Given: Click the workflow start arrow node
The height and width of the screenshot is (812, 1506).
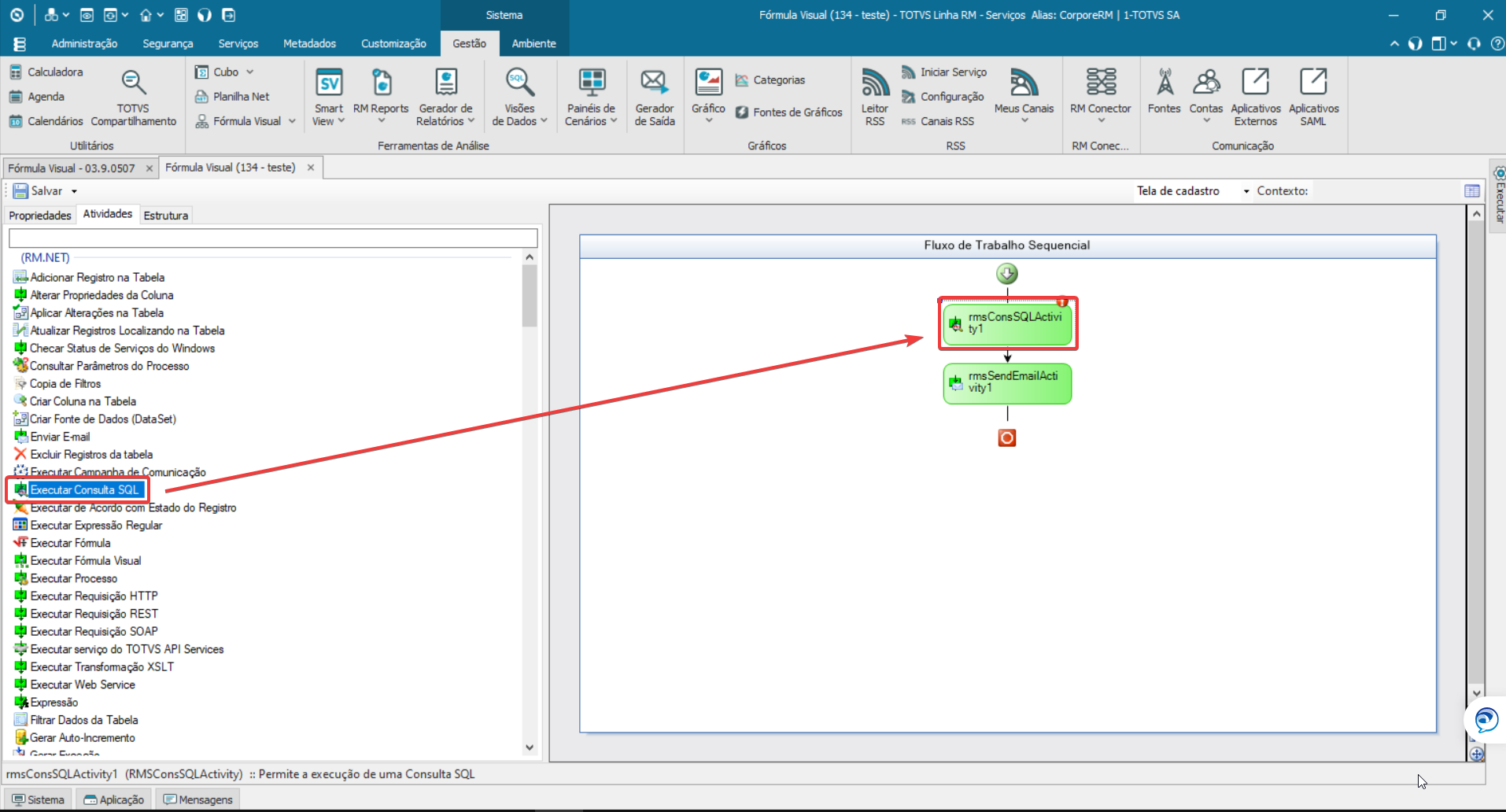Looking at the screenshot, I should (1007, 274).
